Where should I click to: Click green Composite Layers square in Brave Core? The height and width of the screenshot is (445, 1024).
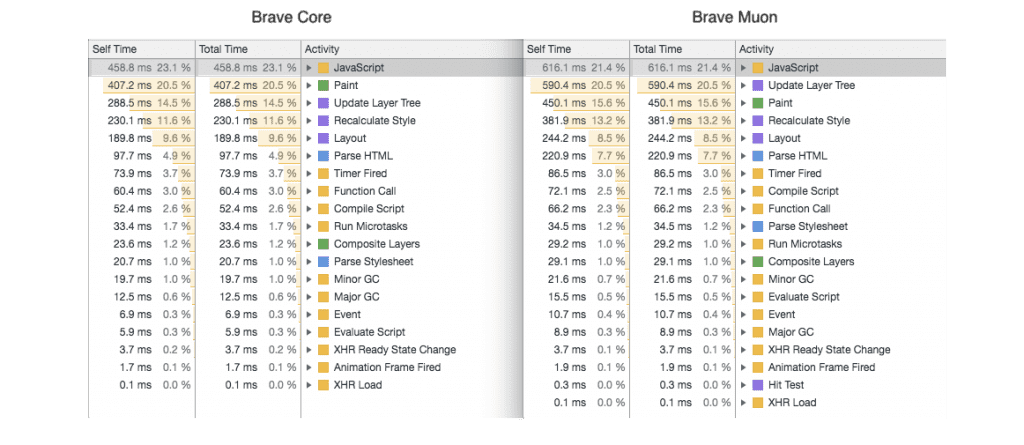(323, 244)
